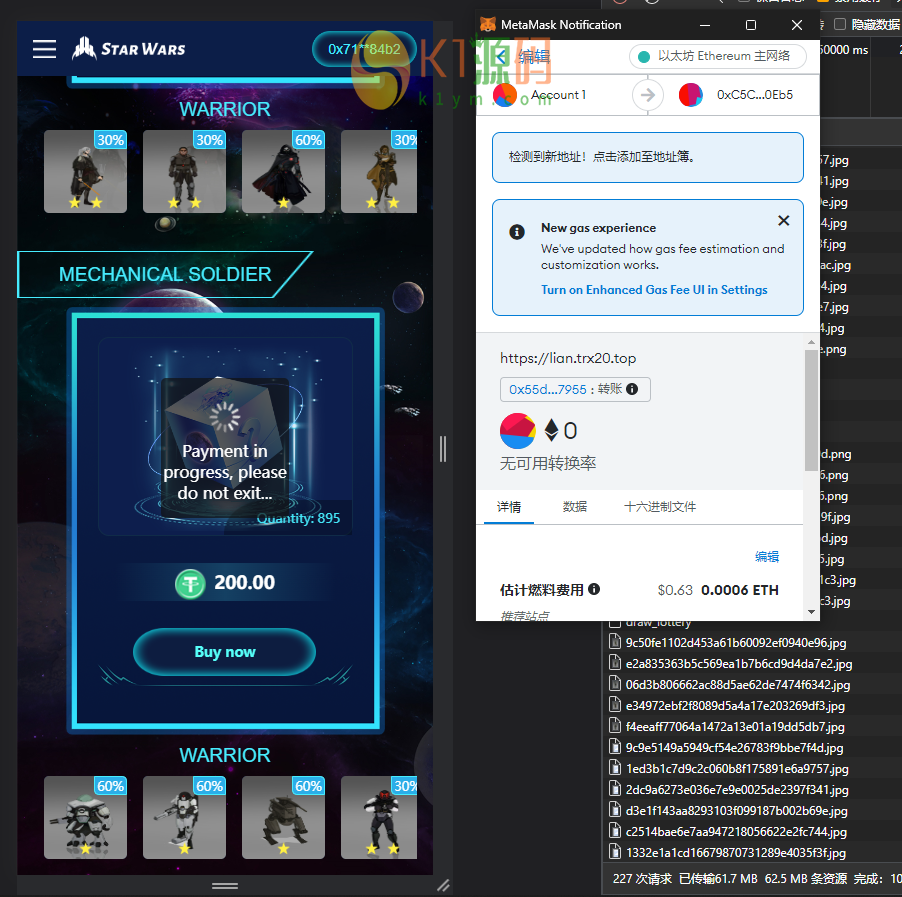Switch to the 十六进制文件 tab

tap(660, 507)
